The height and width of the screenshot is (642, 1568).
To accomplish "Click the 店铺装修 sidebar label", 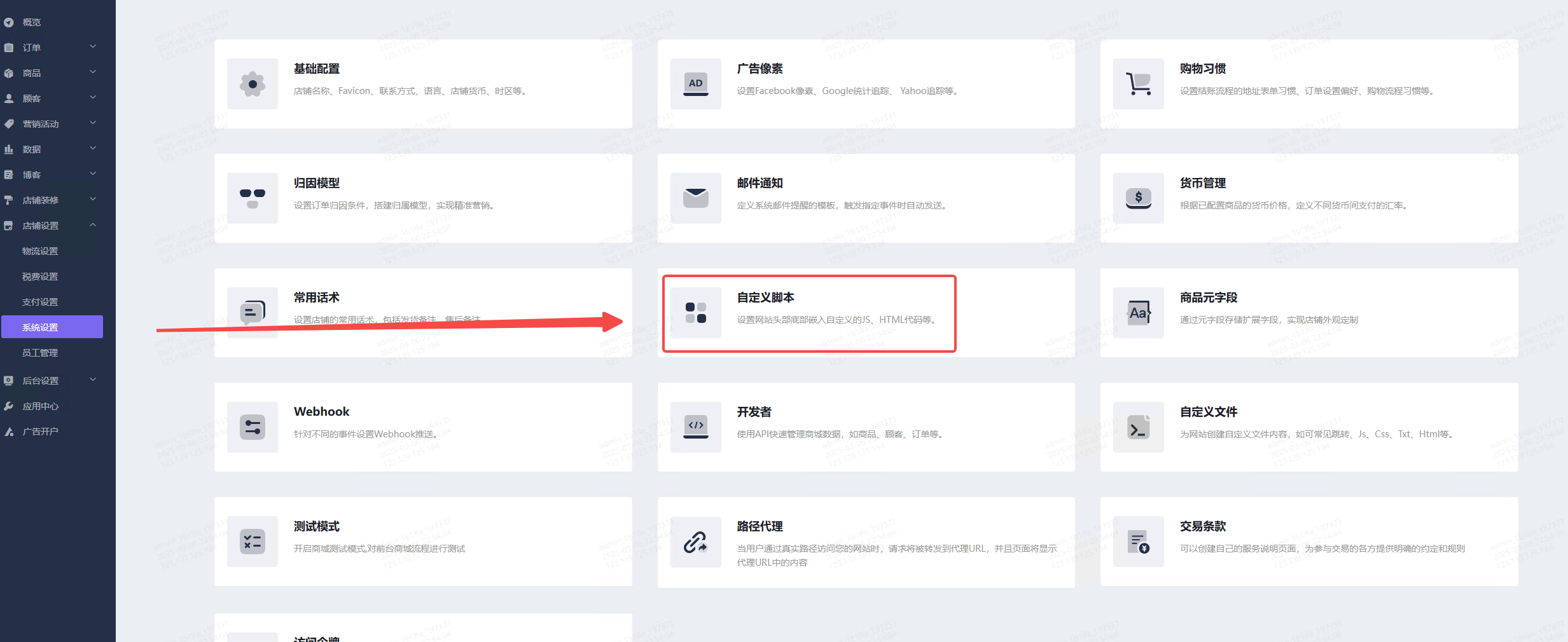I will tap(41, 200).
